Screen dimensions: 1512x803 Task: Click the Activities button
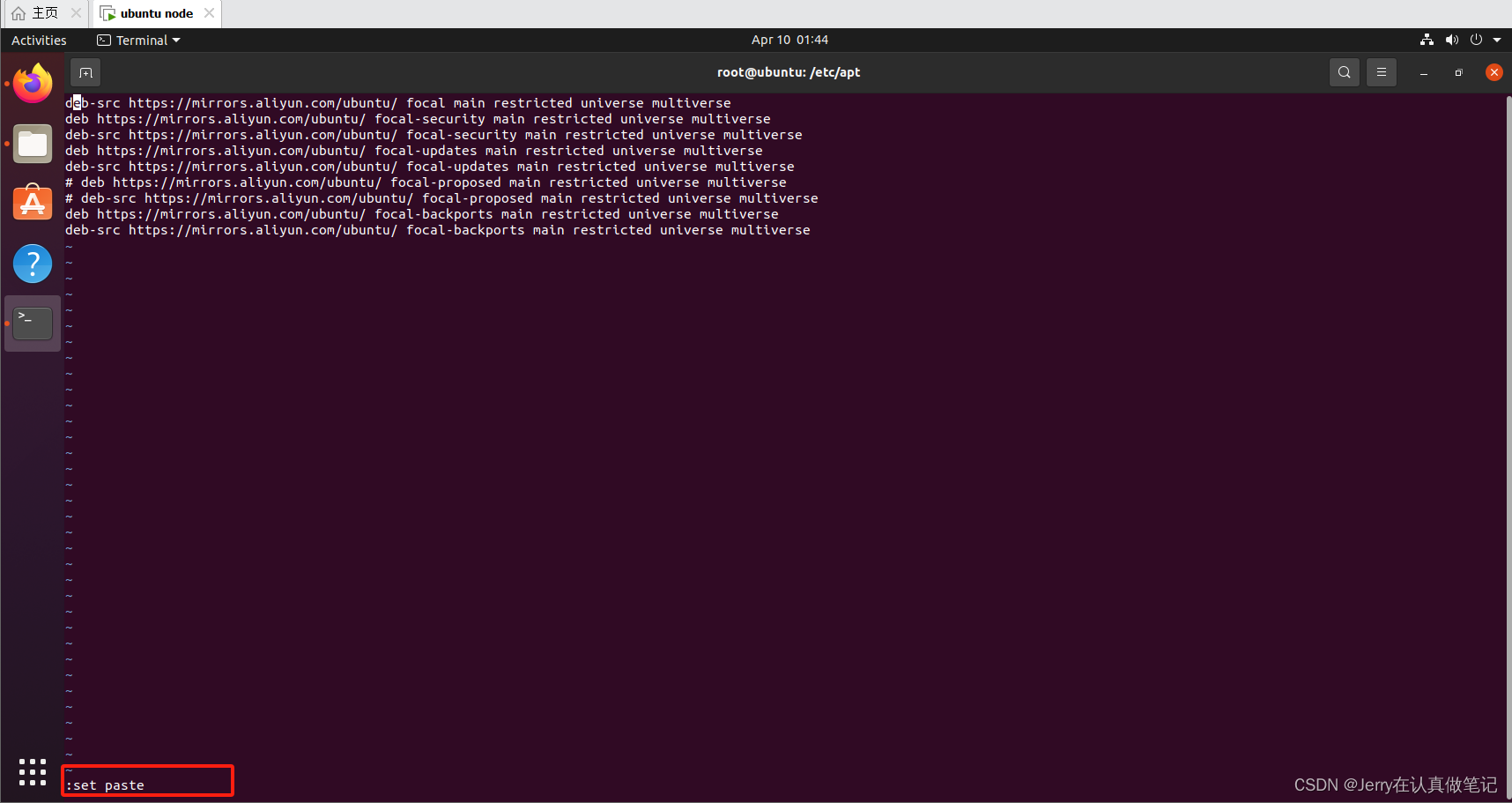pyautogui.click(x=39, y=40)
